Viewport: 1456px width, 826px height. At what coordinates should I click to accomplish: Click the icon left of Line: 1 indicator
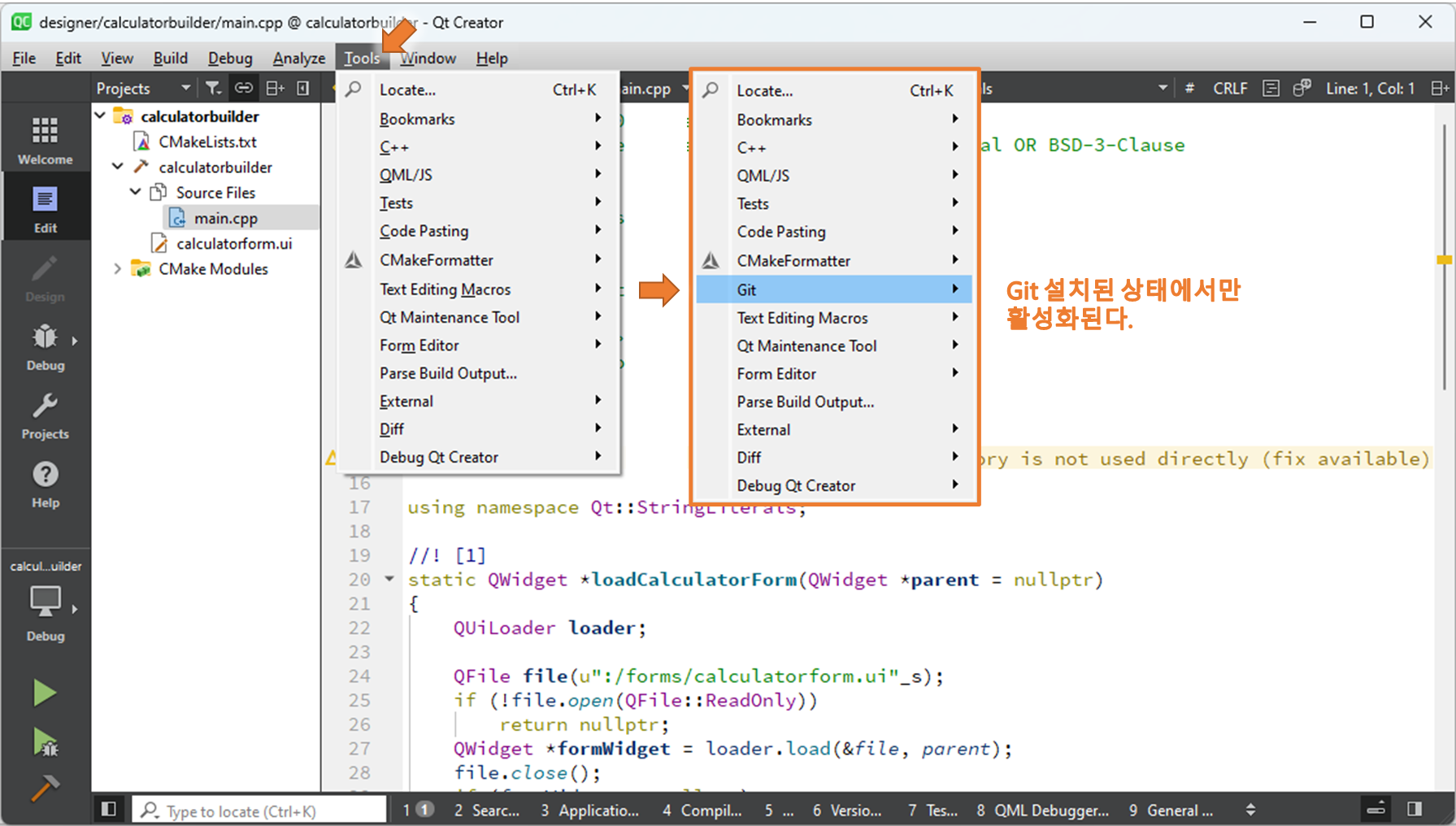tap(1302, 88)
